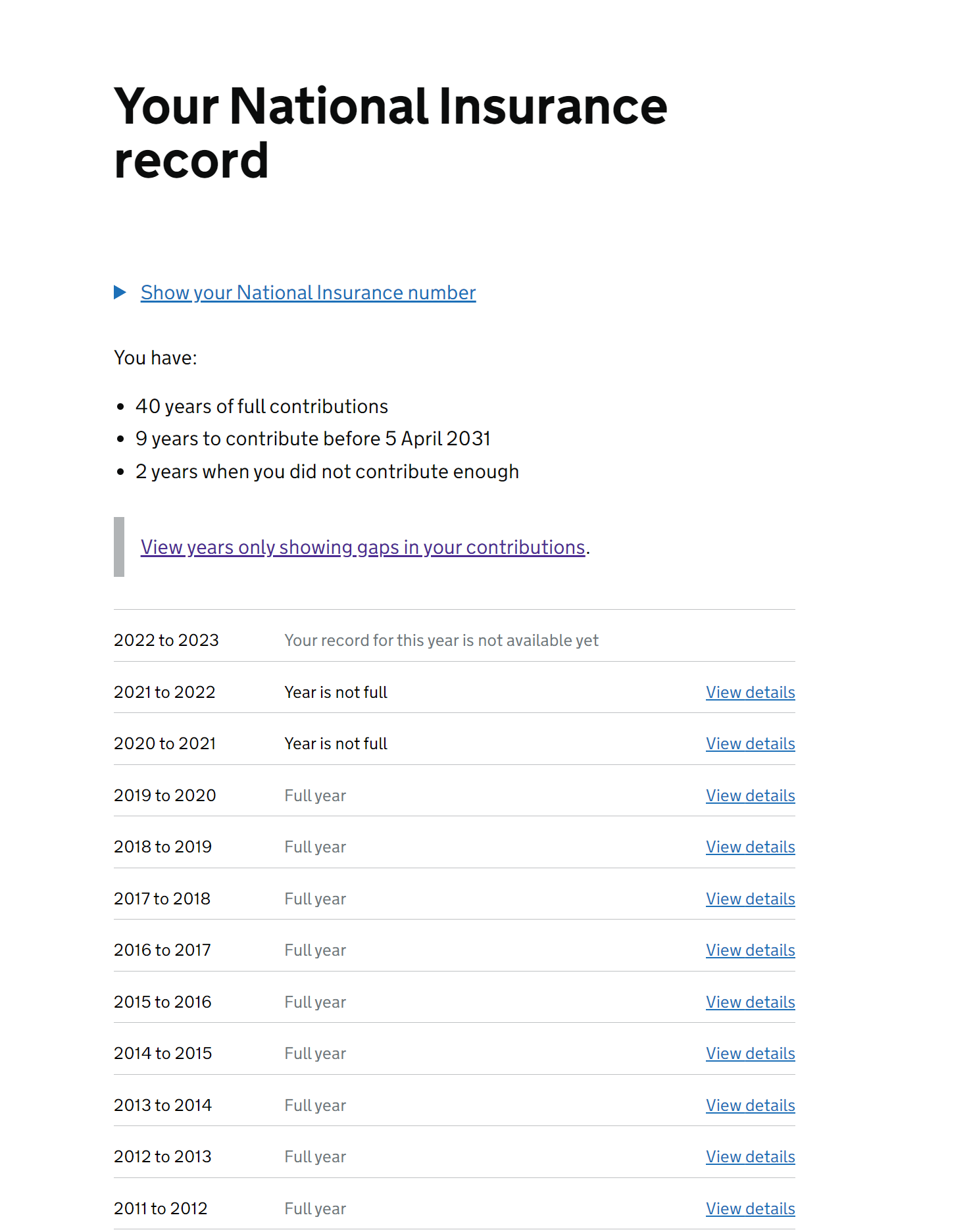Click View details for 2014 to 2015
The width and height of the screenshot is (971, 1232).
(x=750, y=1054)
